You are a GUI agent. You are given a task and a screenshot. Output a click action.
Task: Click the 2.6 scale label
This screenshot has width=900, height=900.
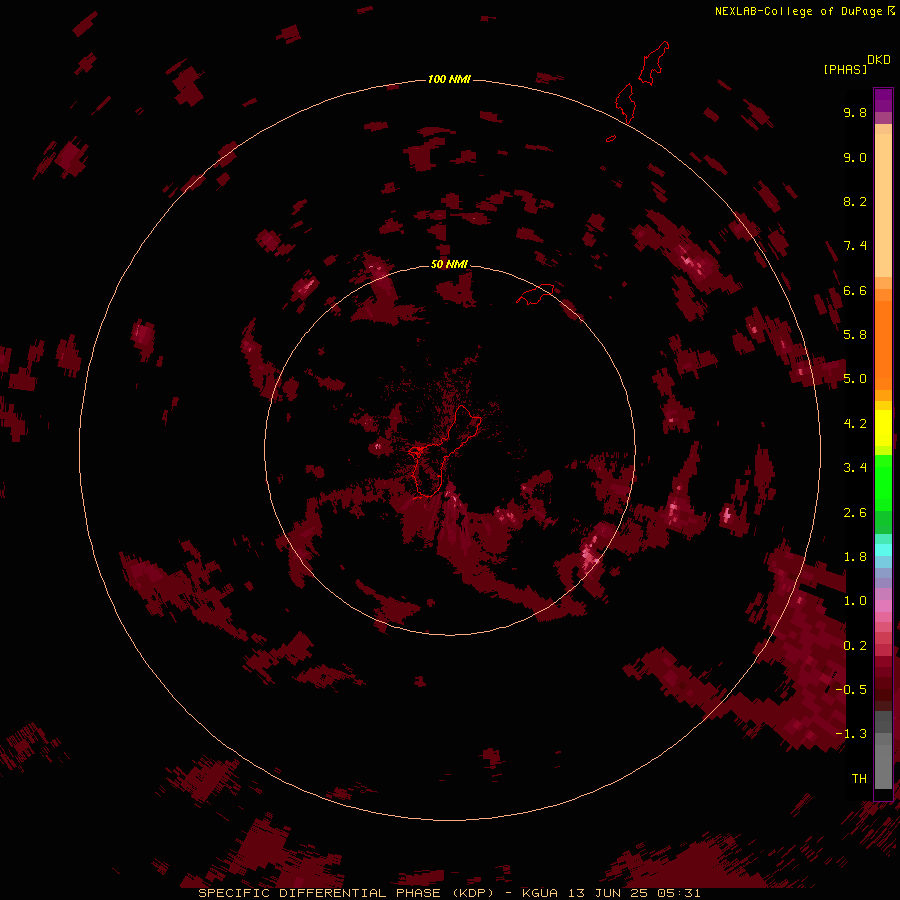[x=855, y=512]
